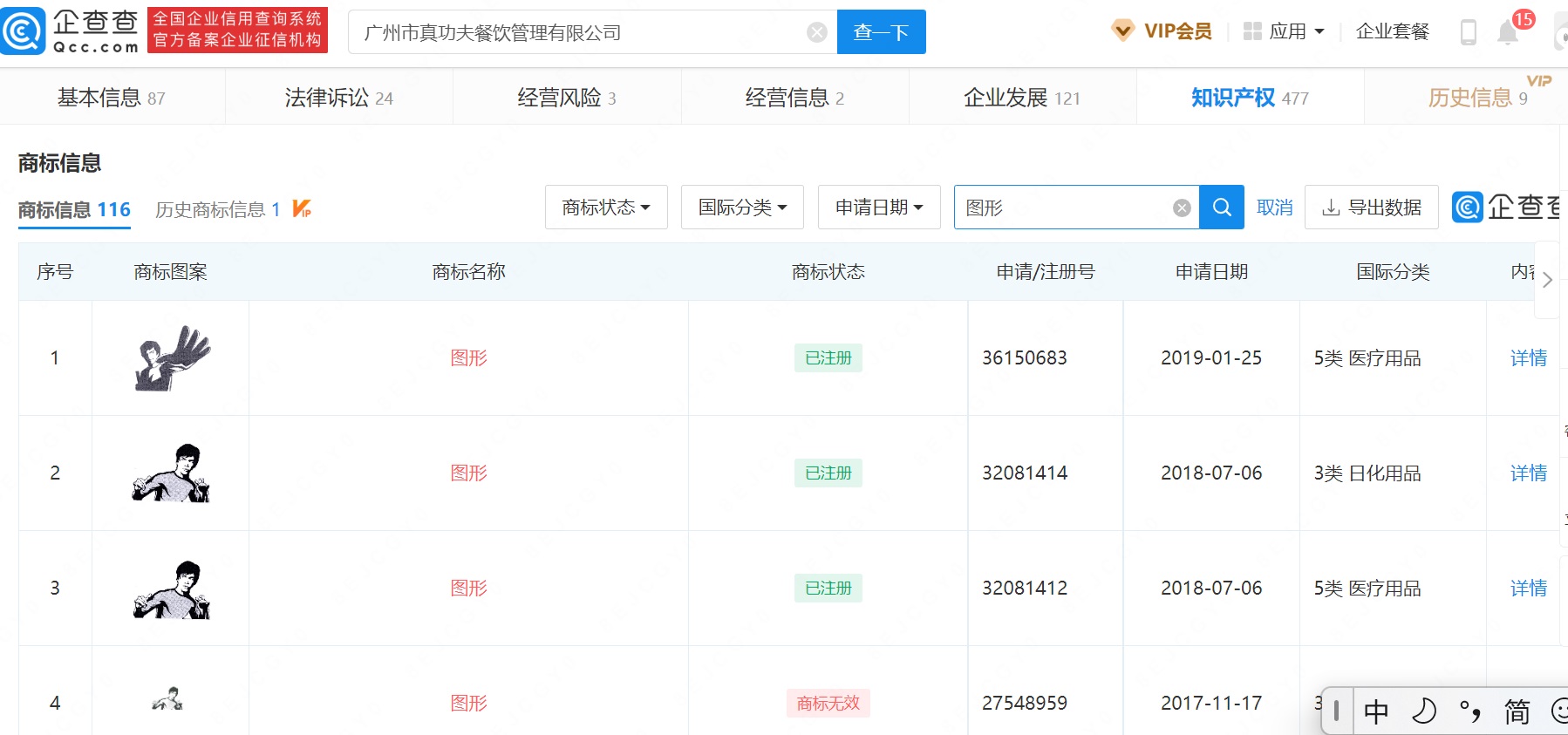Viewport: 1568px width, 735px height.
Task: Click 详情 link for trademark 36150683
Action: tap(1528, 358)
